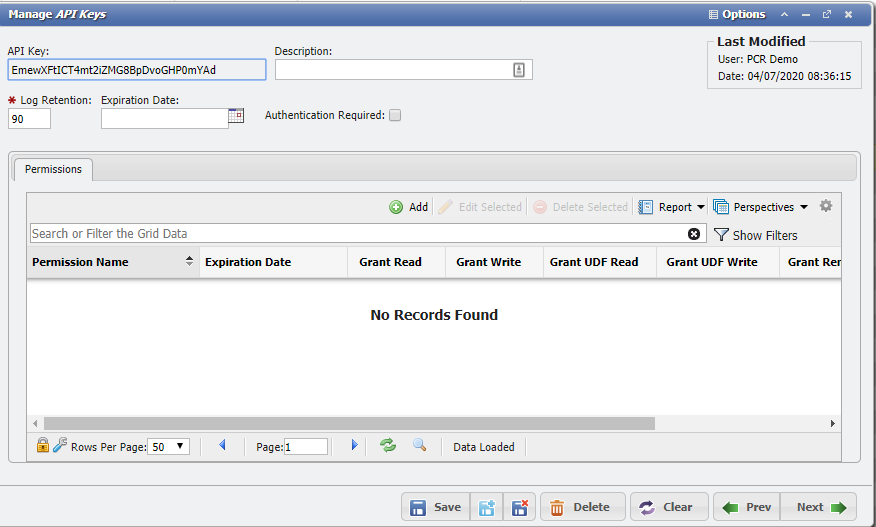Click the refresh grid data icon
The image size is (876, 527).
pyautogui.click(x=388, y=446)
